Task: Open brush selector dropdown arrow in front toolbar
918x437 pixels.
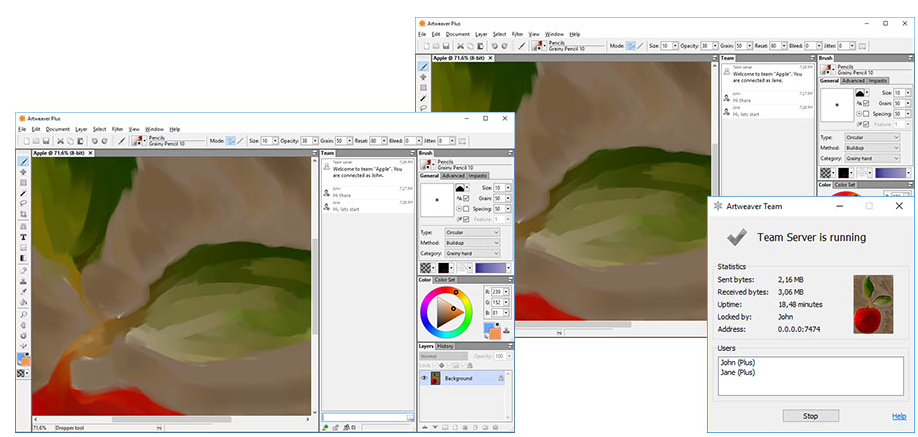Action: click(145, 141)
